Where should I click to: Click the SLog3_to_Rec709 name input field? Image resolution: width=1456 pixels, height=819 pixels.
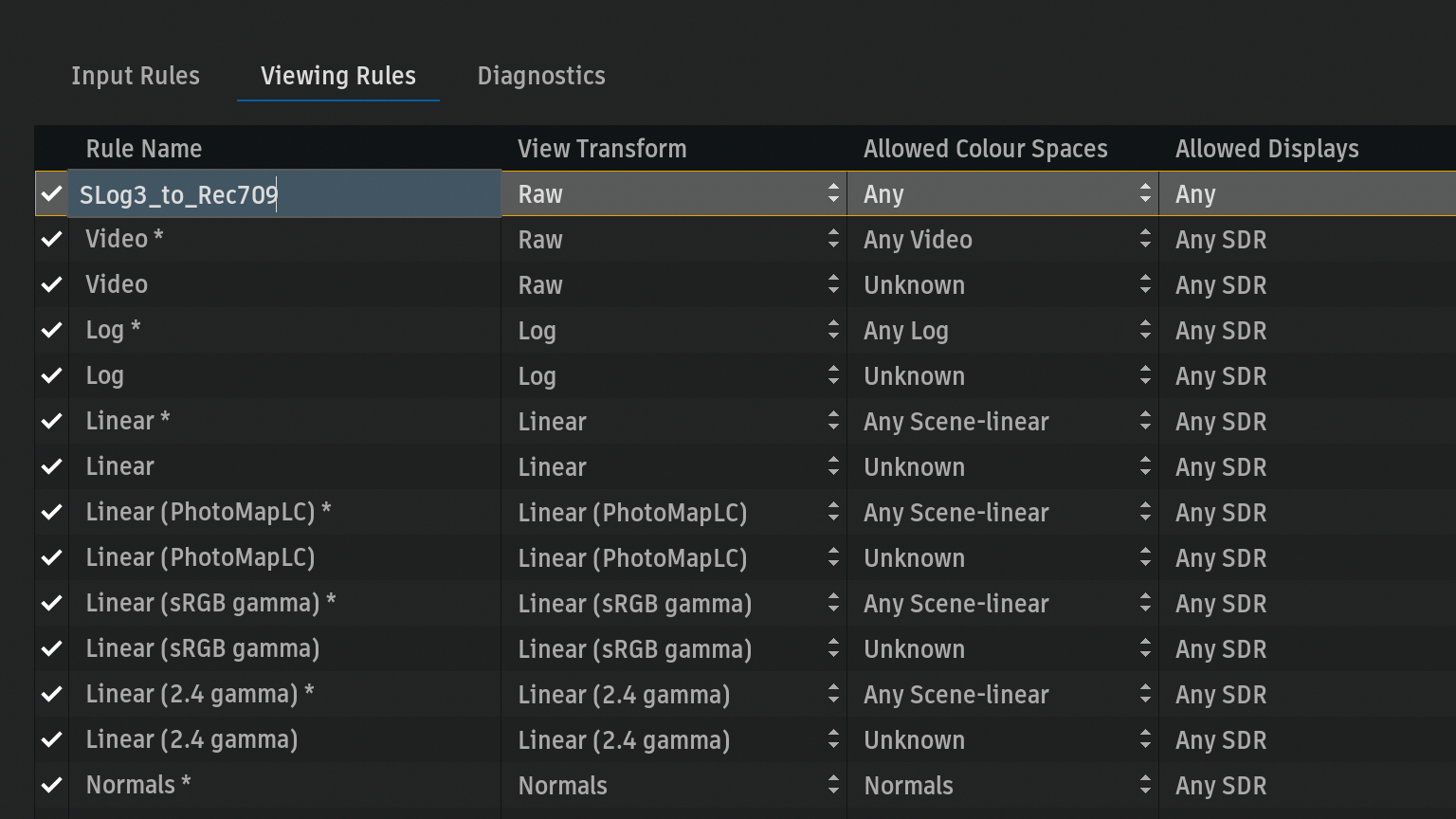284,194
